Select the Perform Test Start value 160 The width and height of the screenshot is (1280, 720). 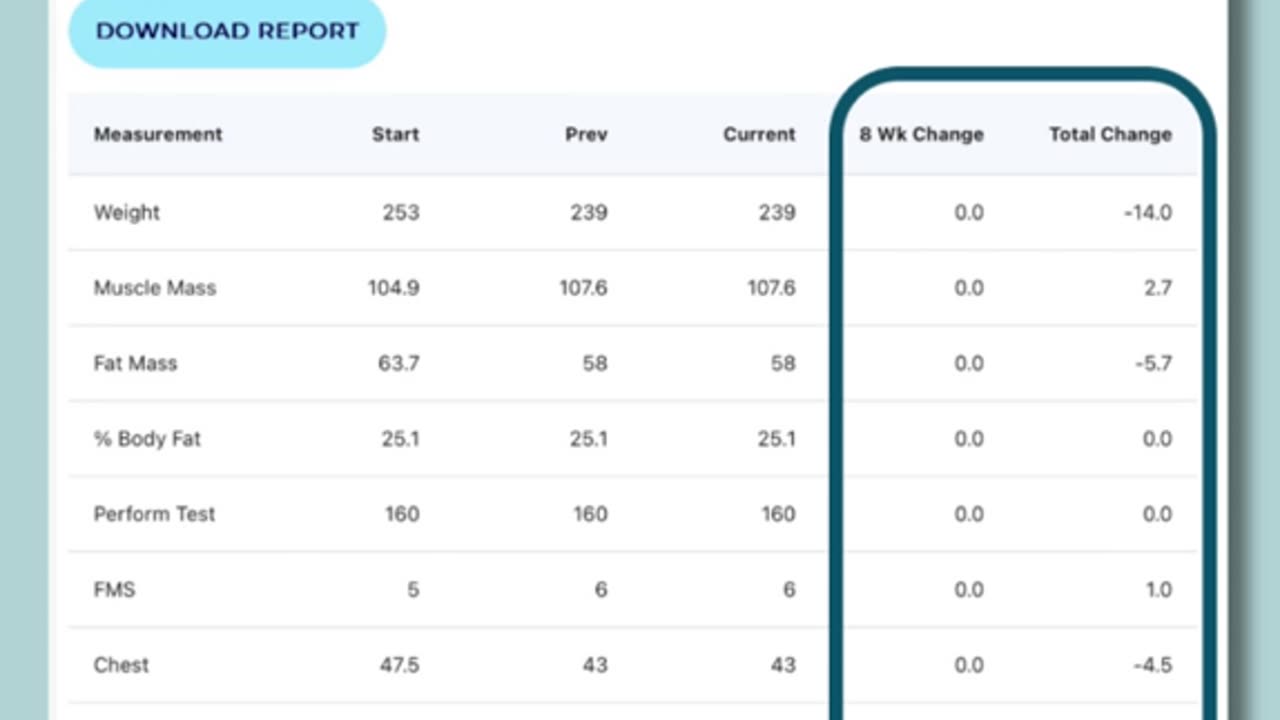tap(403, 514)
